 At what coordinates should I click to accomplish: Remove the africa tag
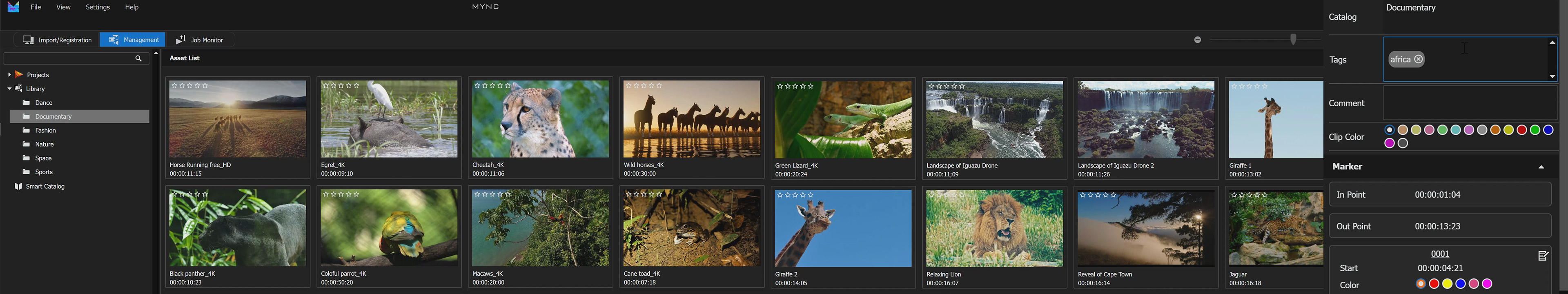(1418, 59)
